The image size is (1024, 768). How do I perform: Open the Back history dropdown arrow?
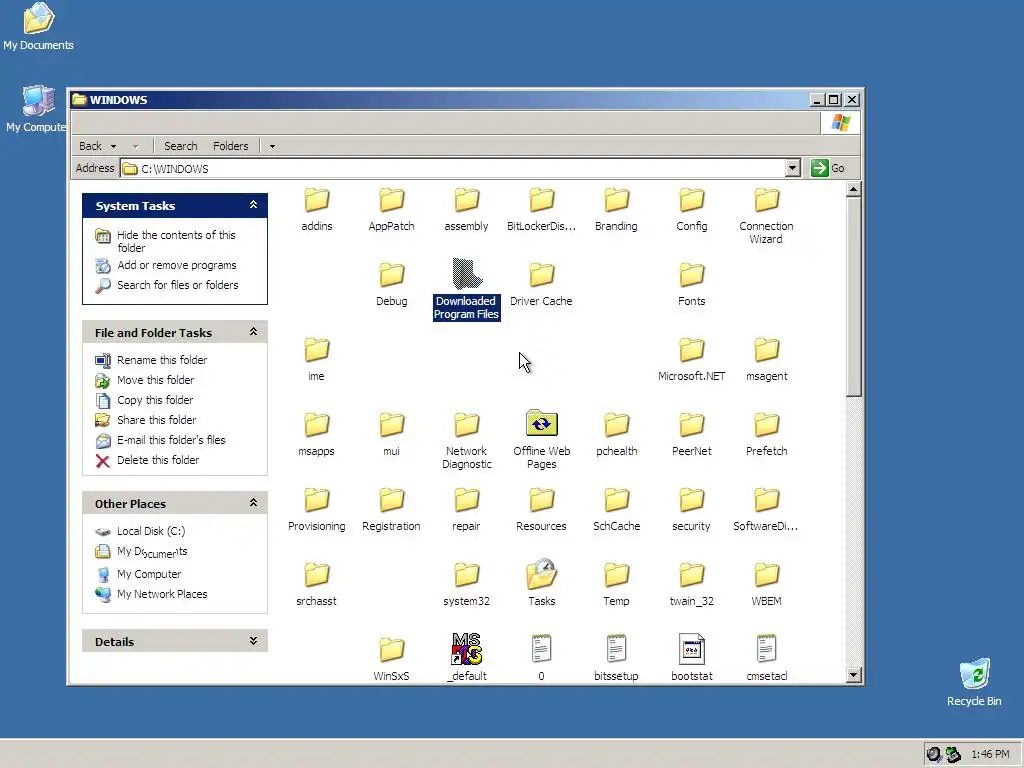pos(113,146)
